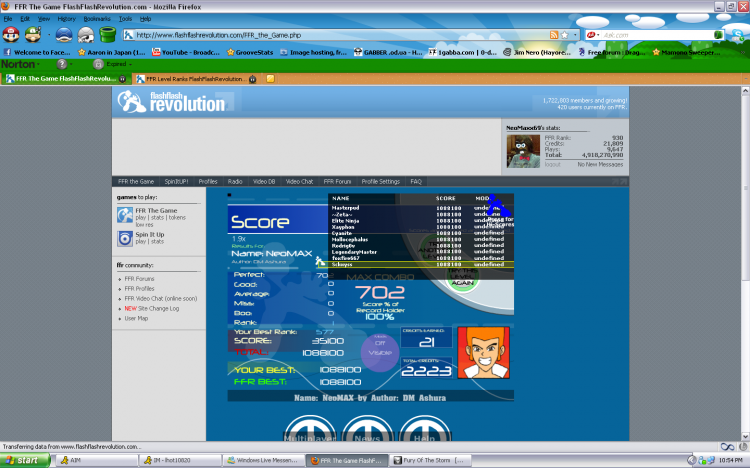The image size is (750, 468).
Task: Open Profile Settings in the site navigation
Action: click(381, 181)
